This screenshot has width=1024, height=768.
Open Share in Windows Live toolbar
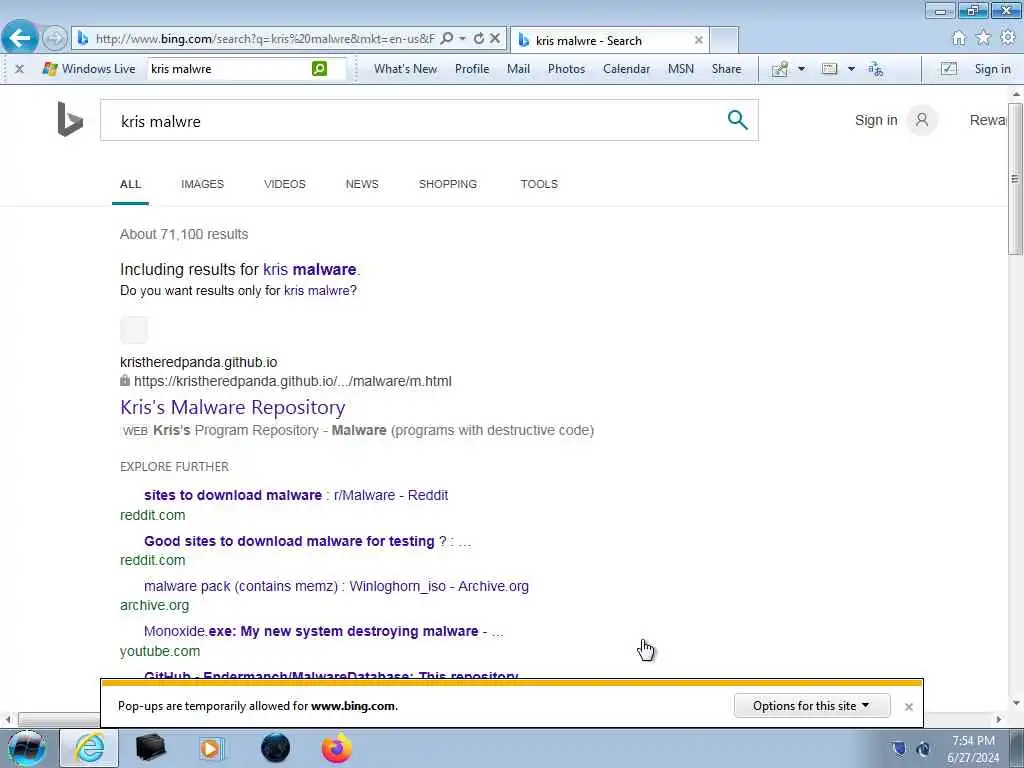[726, 69]
